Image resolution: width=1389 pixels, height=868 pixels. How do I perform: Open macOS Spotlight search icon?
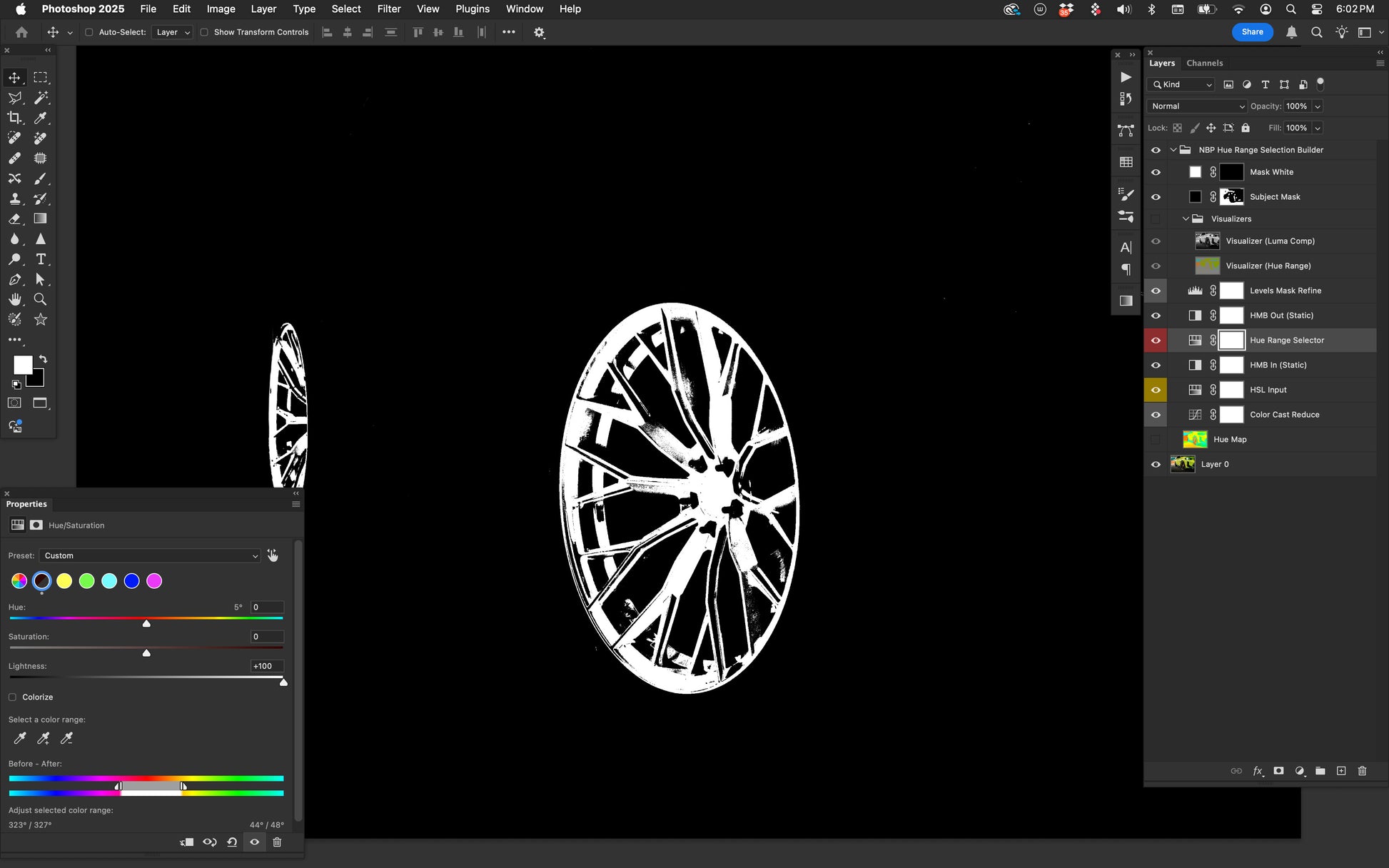coord(1290,9)
